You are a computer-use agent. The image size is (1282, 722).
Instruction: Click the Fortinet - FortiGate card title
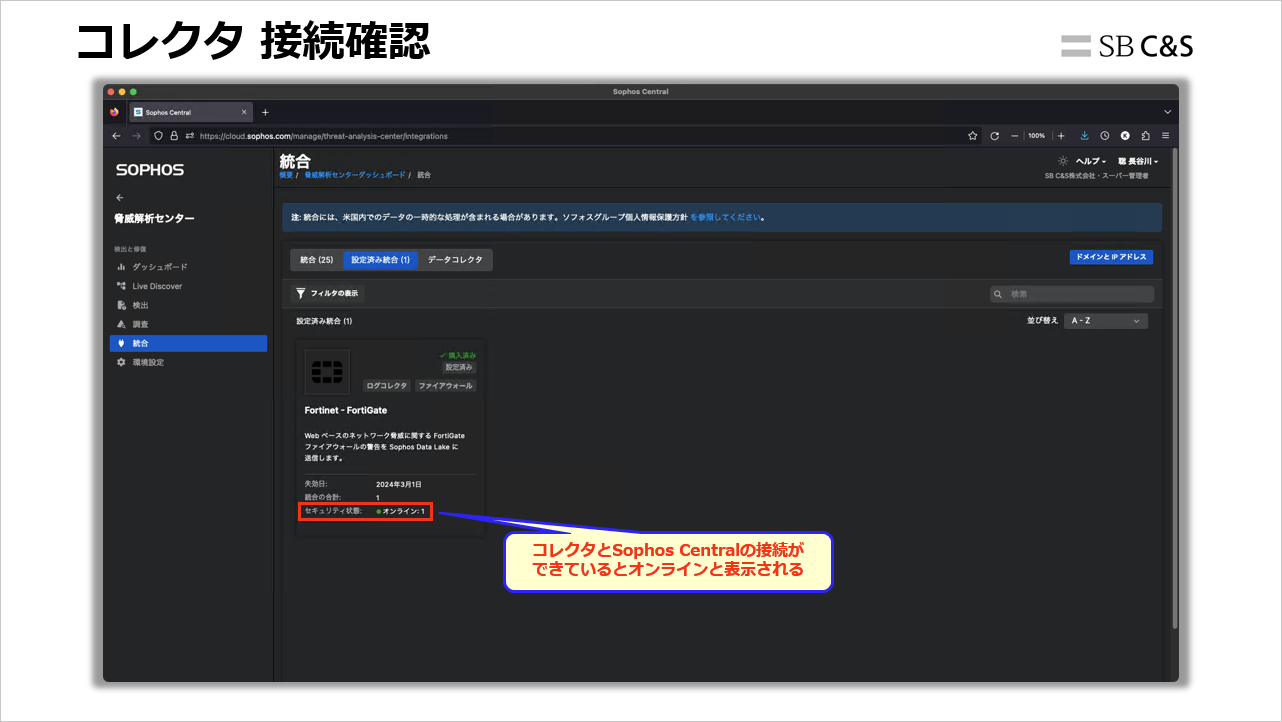346,410
